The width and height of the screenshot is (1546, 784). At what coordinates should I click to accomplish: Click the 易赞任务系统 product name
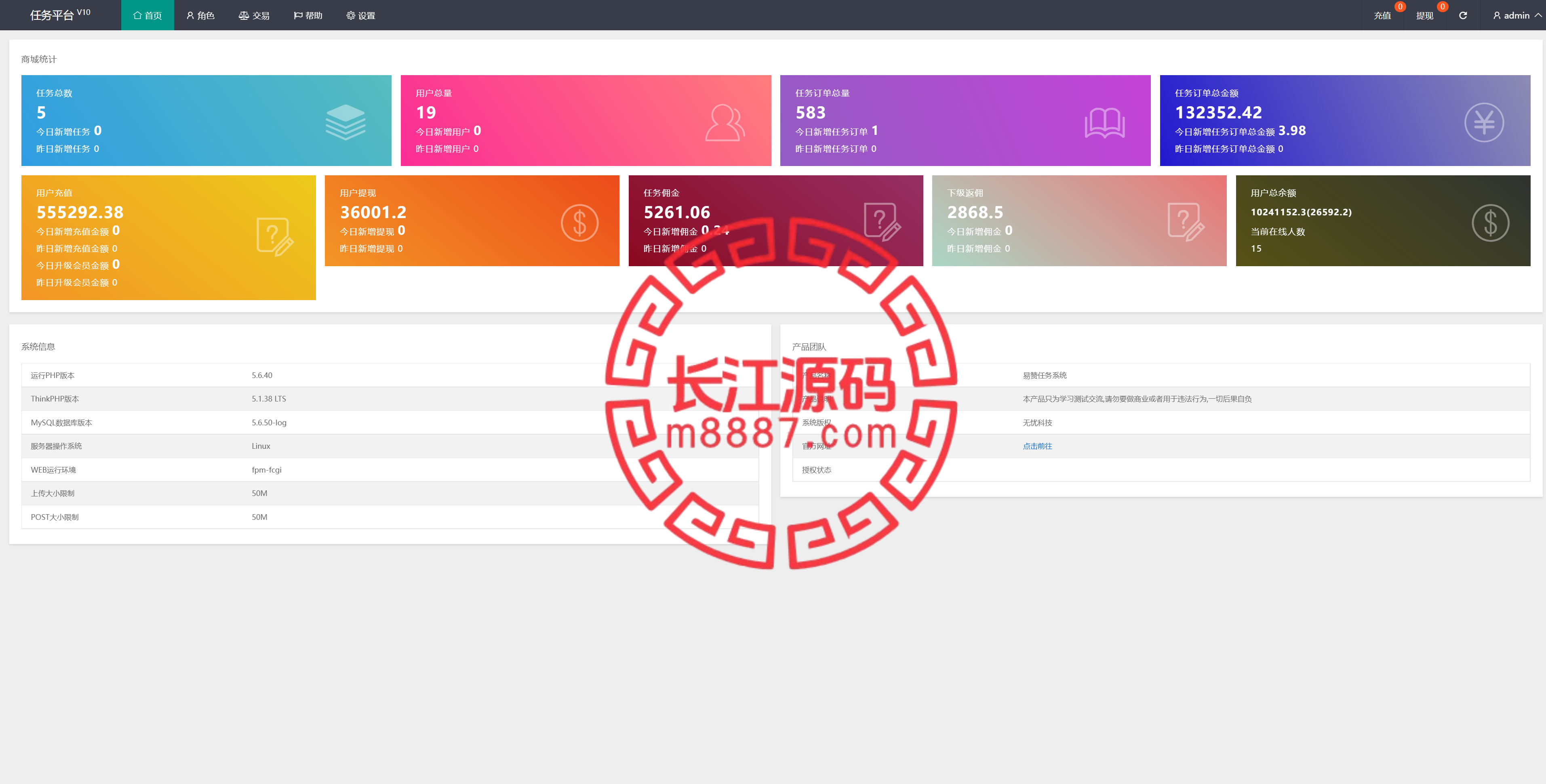1044,376
